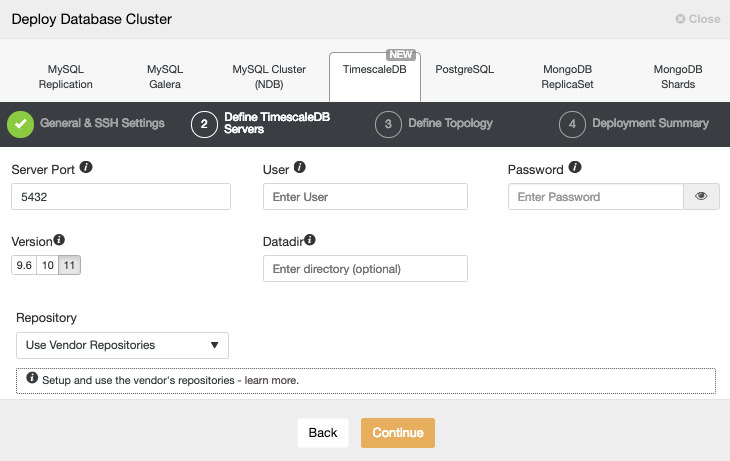The image size is (730, 461).
Task: Open the Repository dropdown
Action: pos(122,346)
